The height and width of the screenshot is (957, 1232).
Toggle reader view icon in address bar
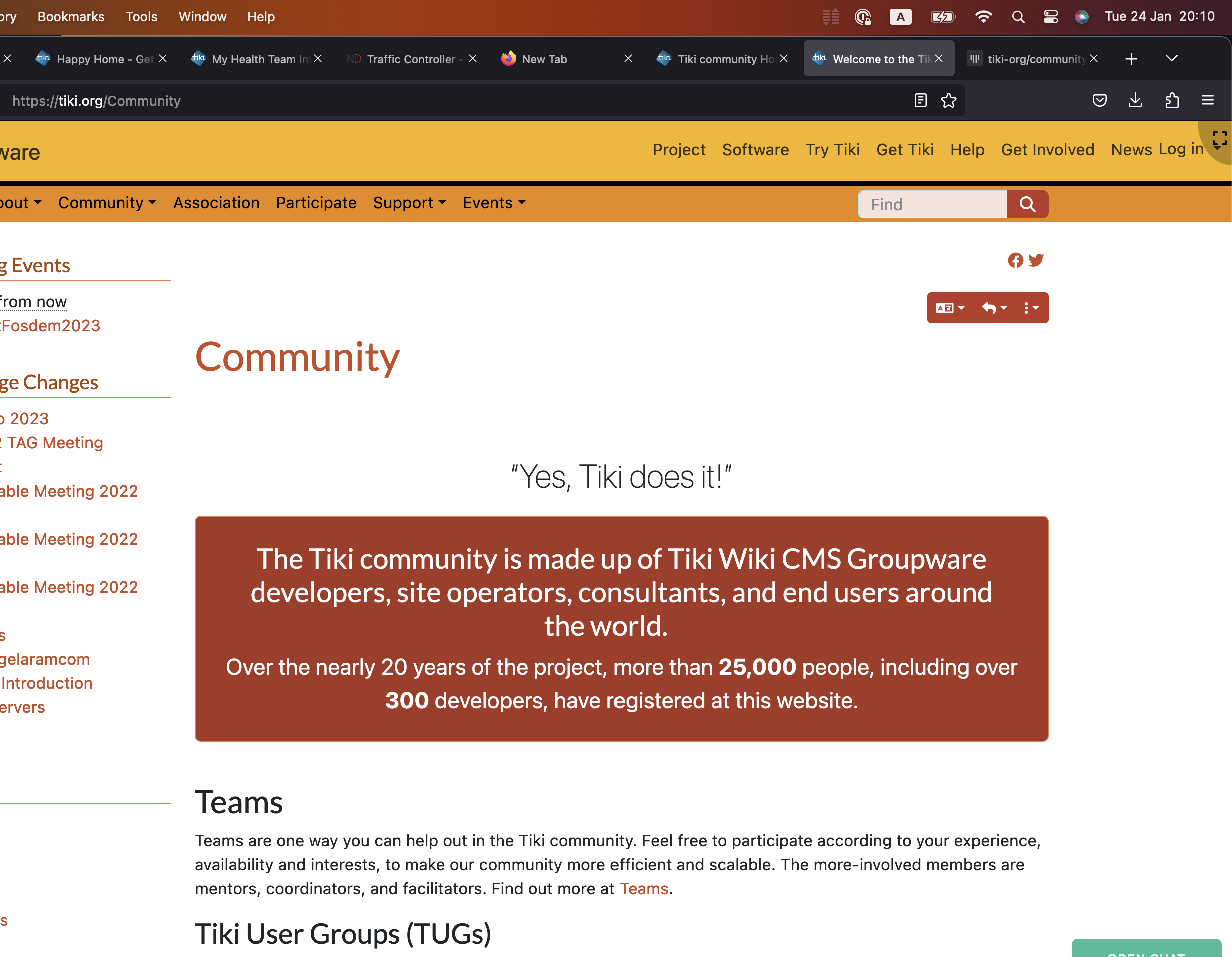921,101
